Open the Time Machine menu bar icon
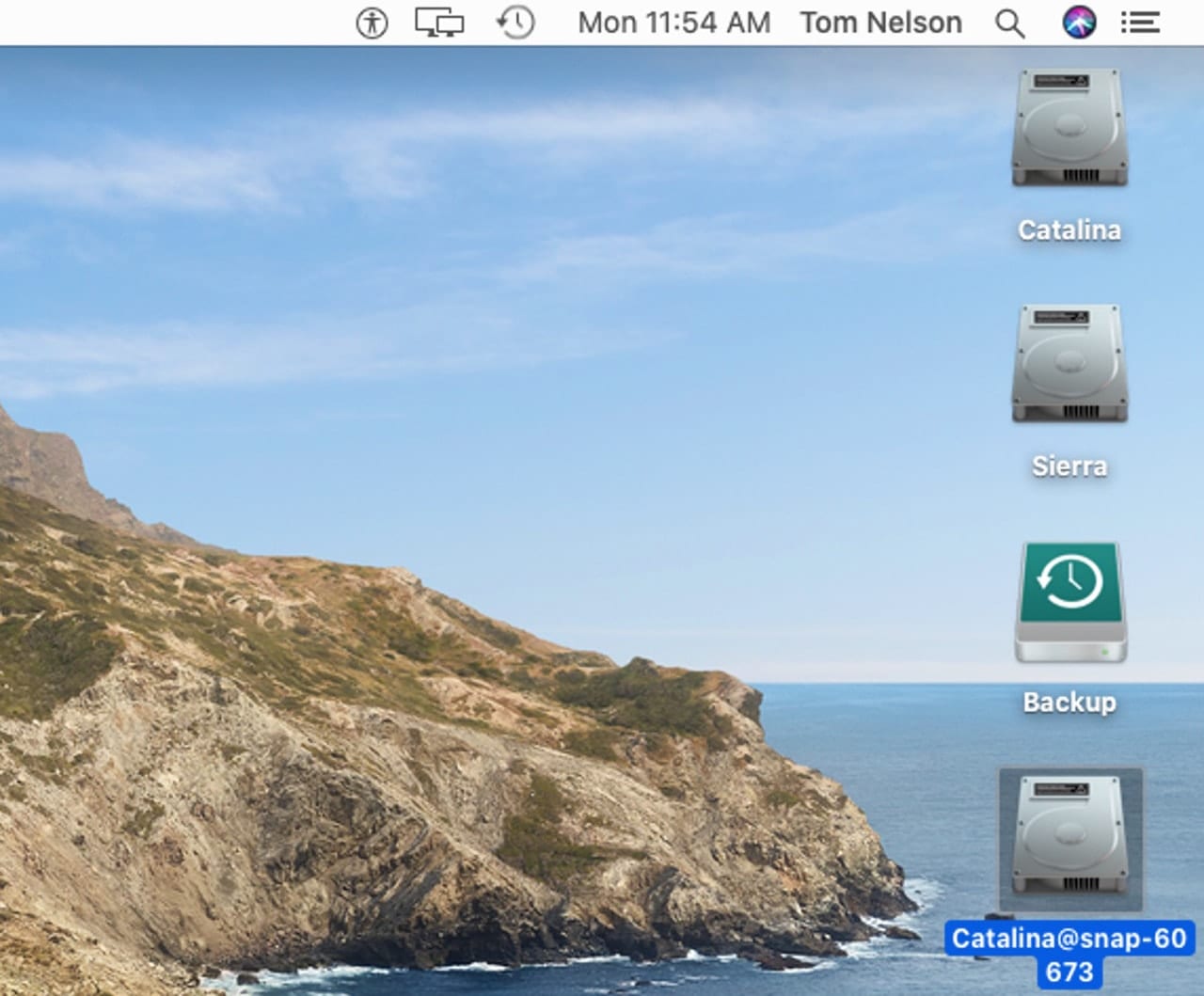The height and width of the screenshot is (996, 1204). click(515, 23)
